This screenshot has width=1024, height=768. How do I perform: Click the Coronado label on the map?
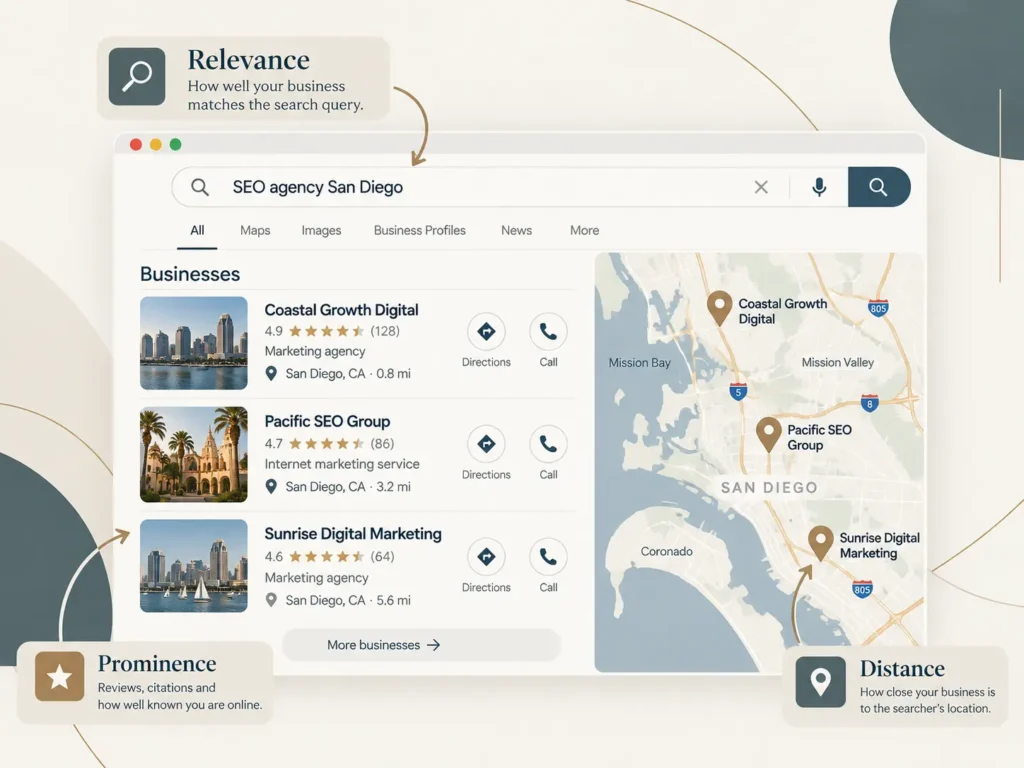point(666,552)
